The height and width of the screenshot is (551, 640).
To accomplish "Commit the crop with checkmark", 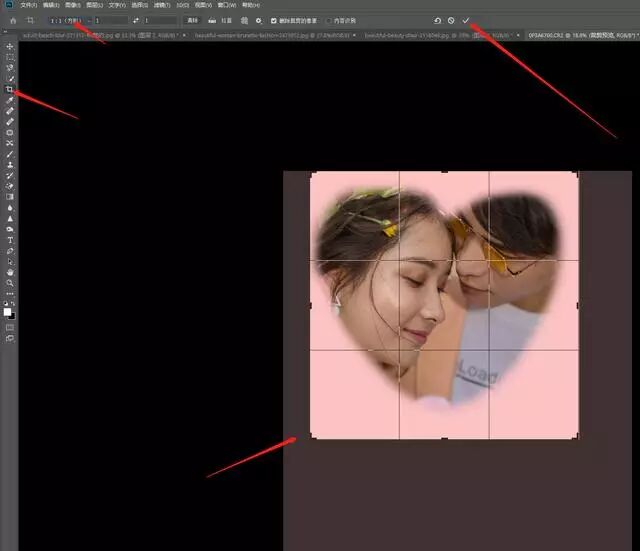I will click(466, 20).
